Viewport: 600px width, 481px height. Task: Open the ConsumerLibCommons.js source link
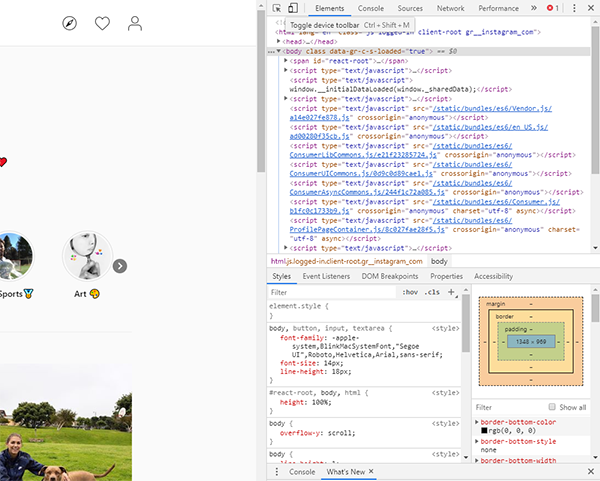(x=363, y=155)
